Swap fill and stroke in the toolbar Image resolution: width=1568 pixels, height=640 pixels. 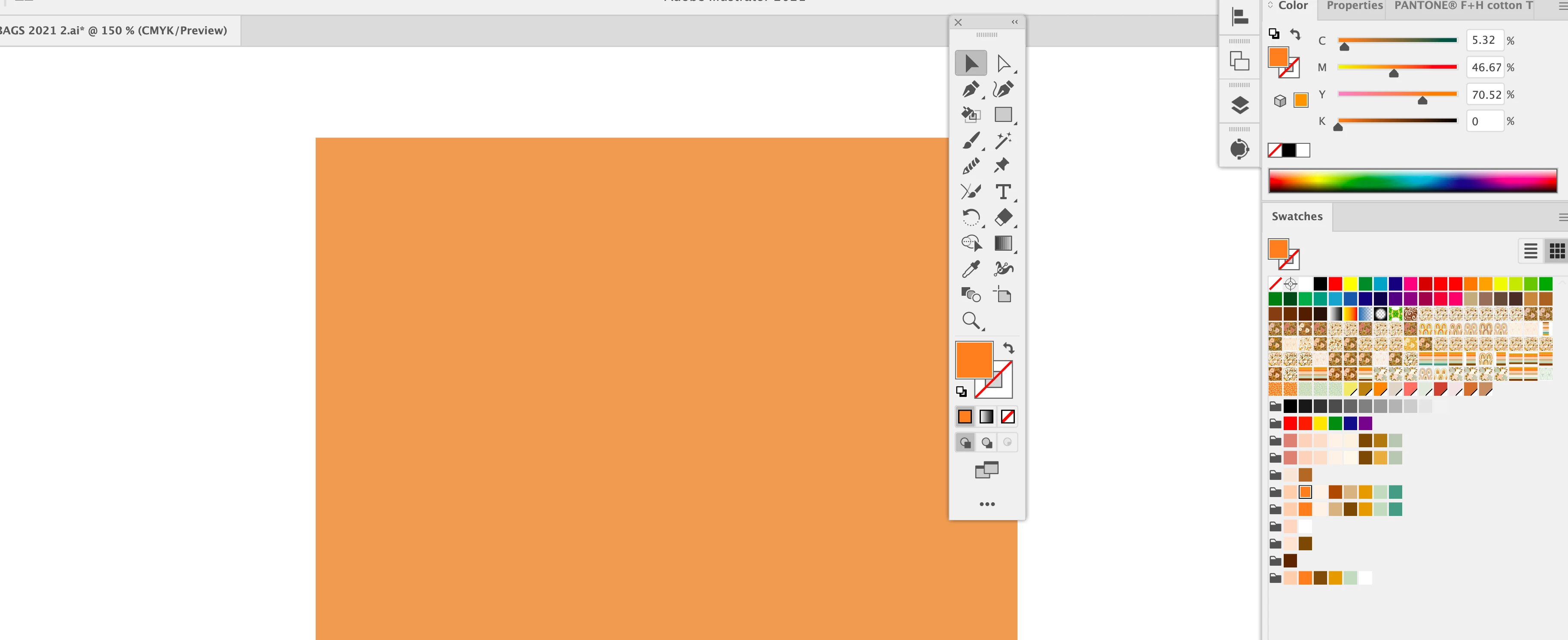point(1008,348)
